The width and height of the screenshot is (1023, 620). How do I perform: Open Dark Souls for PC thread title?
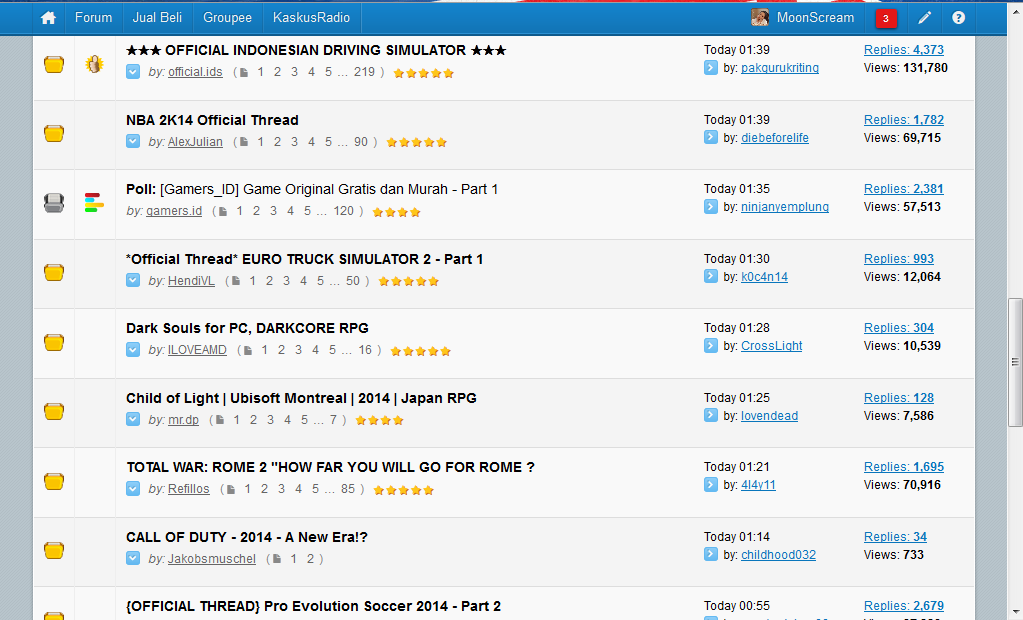coord(247,328)
